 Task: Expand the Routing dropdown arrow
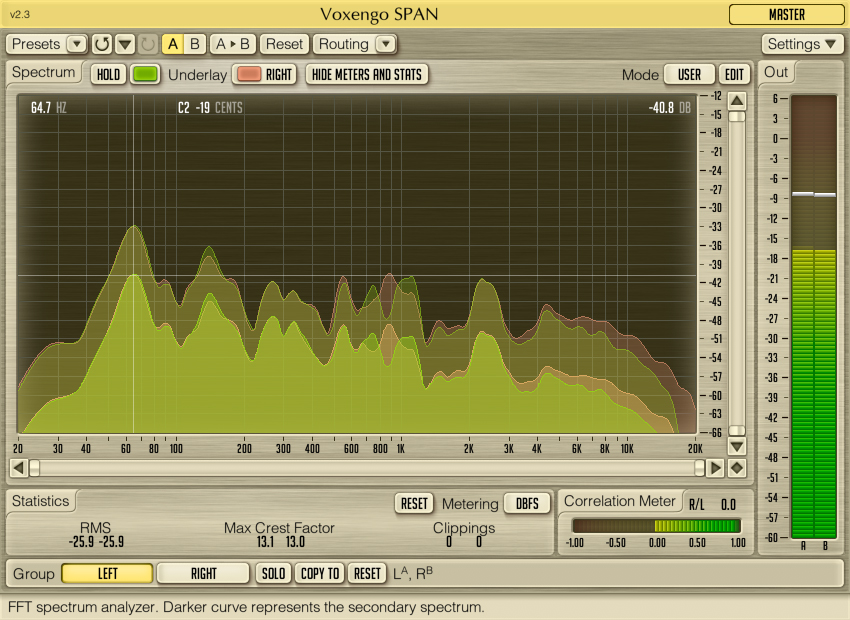pos(385,44)
